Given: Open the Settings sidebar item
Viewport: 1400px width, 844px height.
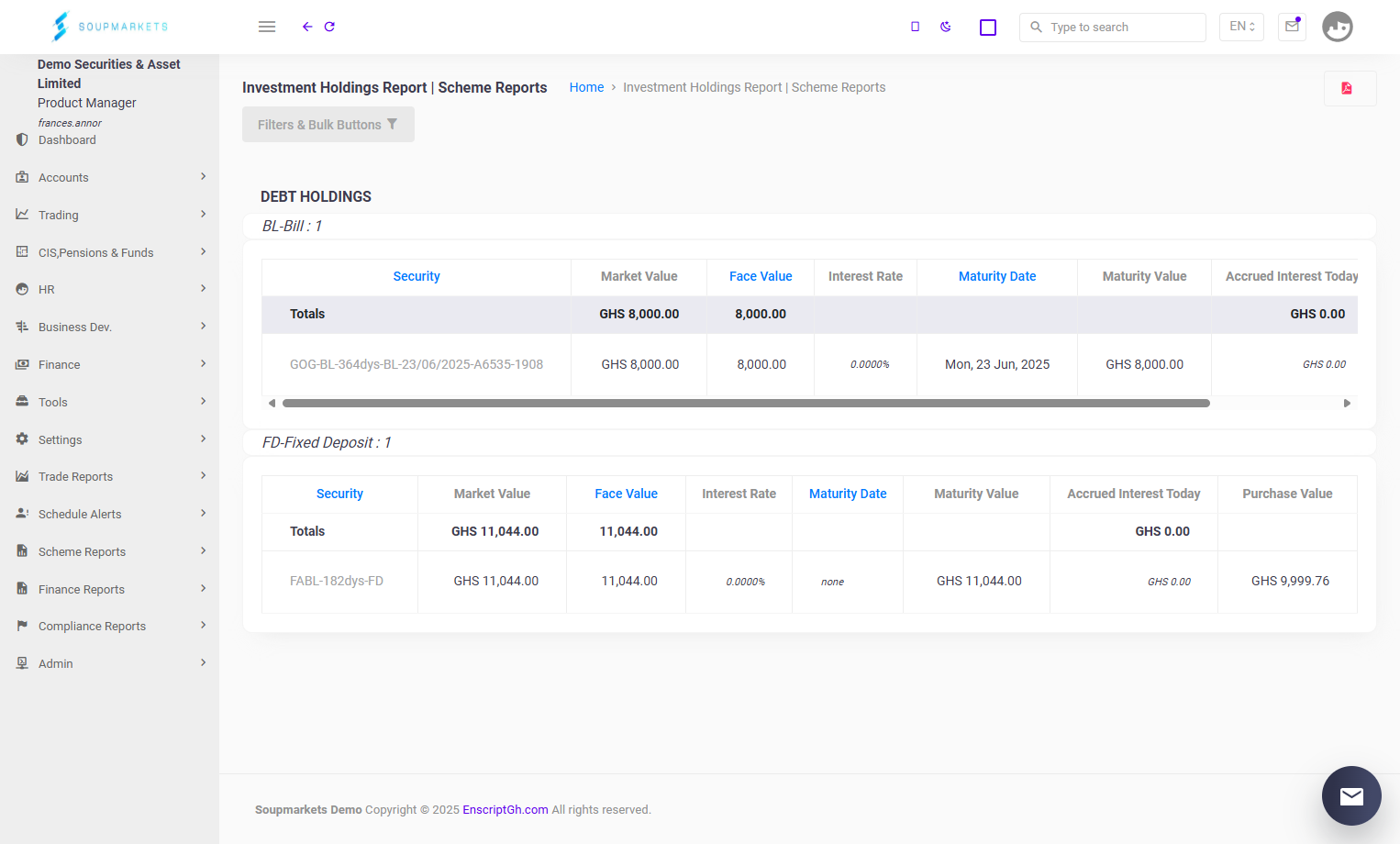Looking at the screenshot, I should pos(110,439).
